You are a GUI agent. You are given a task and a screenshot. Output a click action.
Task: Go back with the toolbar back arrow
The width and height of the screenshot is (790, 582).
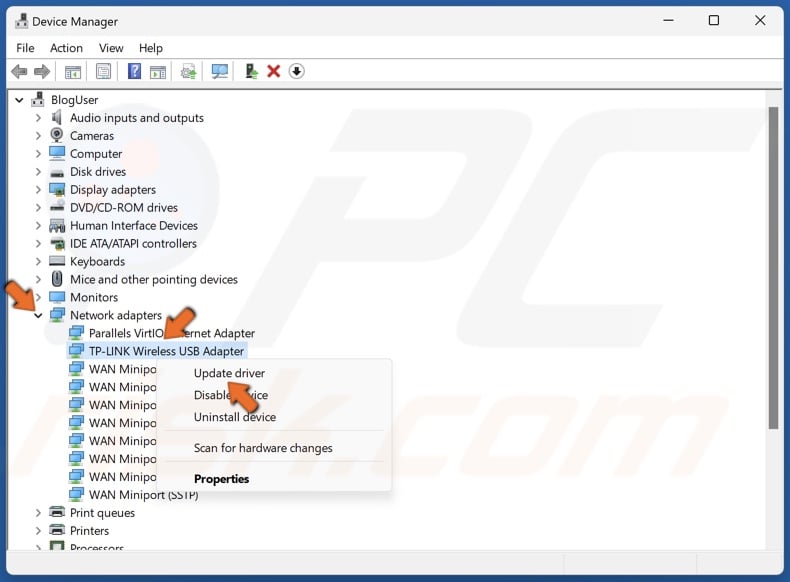click(x=19, y=72)
